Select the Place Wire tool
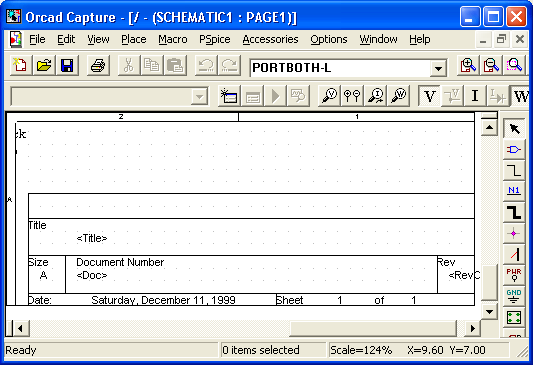Viewport: 533px width, 365px height. point(514,170)
